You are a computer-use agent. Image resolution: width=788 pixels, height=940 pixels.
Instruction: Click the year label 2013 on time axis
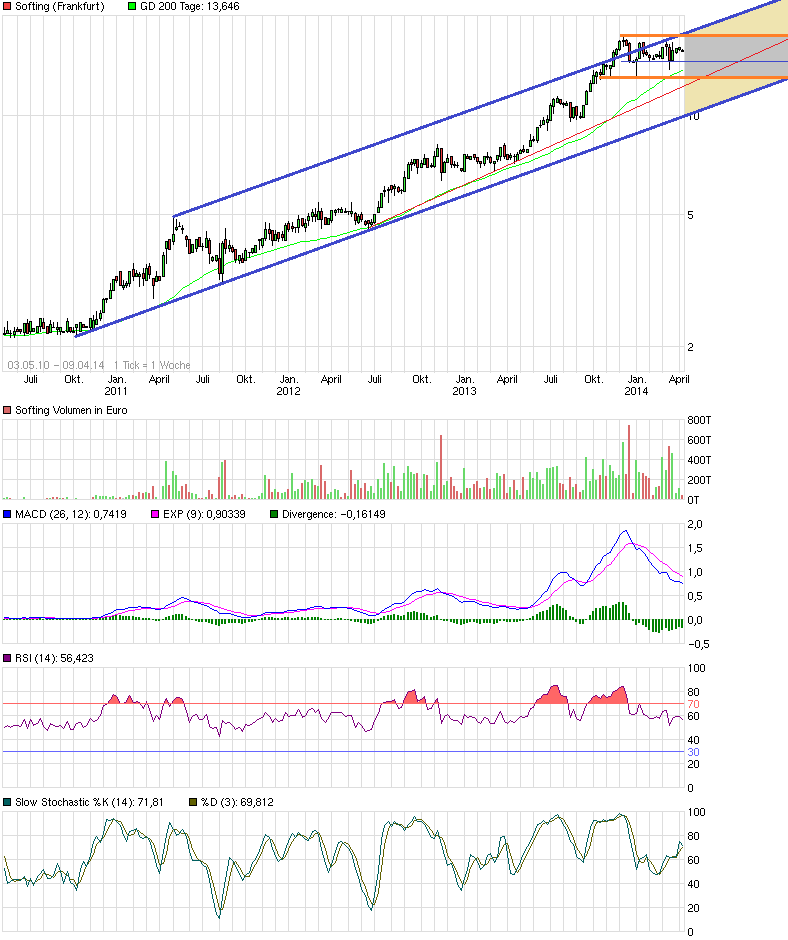coord(464,391)
